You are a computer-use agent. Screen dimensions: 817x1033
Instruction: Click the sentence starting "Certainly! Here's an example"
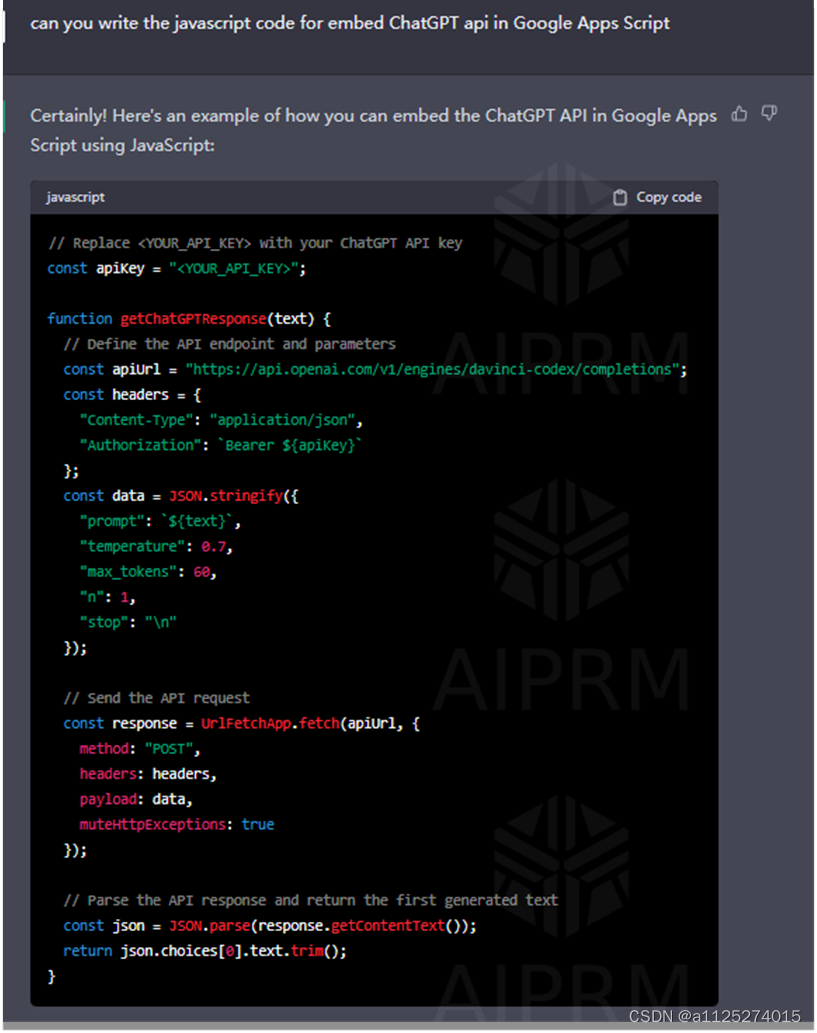click(374, 130)
